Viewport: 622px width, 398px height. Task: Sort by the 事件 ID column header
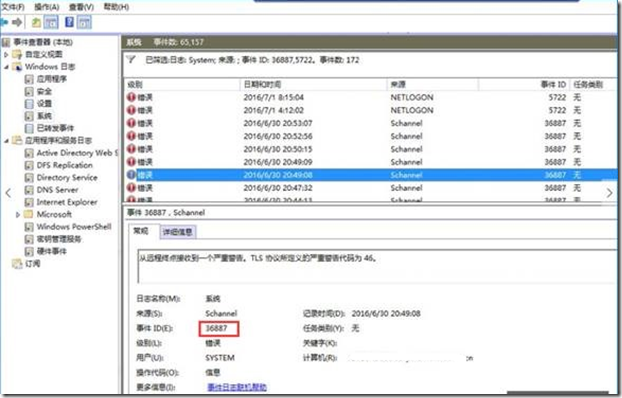524,85
